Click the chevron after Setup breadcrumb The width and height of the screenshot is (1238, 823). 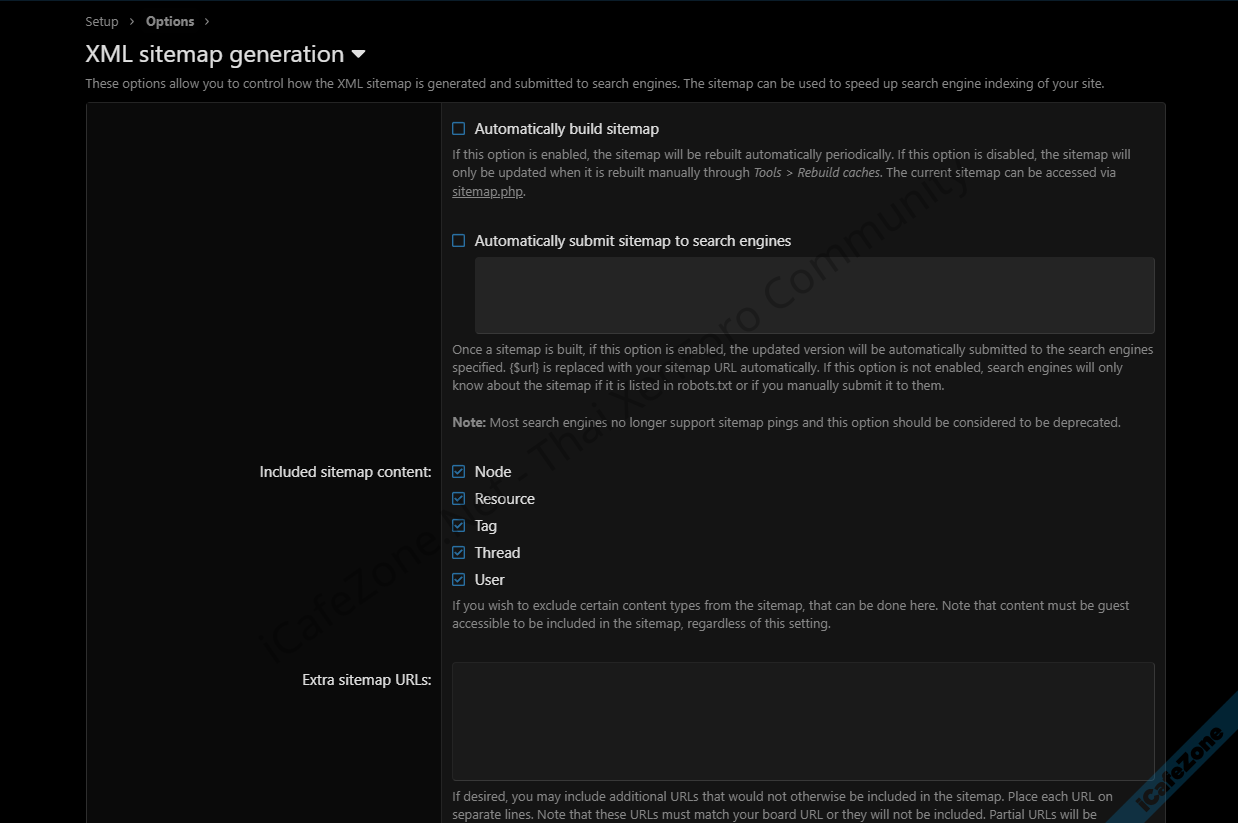point(132,21)
